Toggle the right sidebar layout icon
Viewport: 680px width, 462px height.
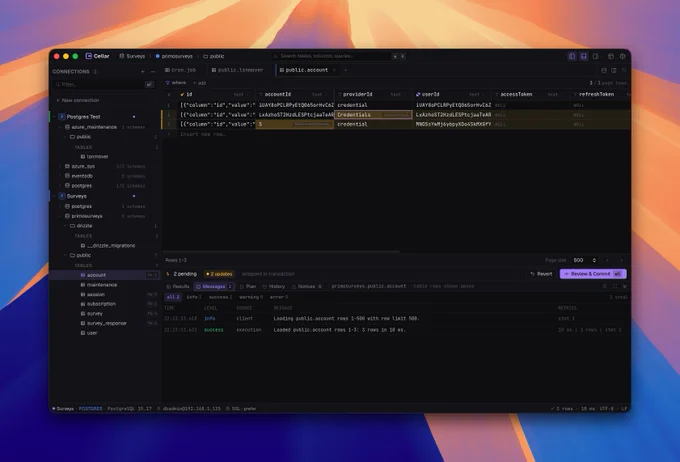point(595,56)
